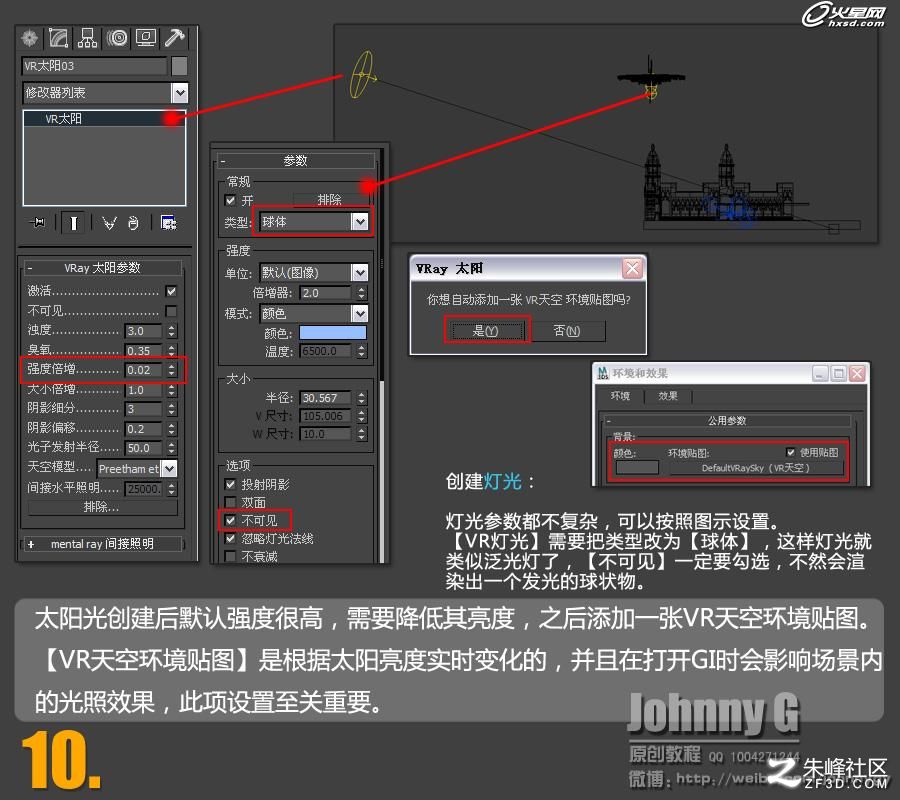Click the VR太阳03 object name field

(x=95, y=66)
